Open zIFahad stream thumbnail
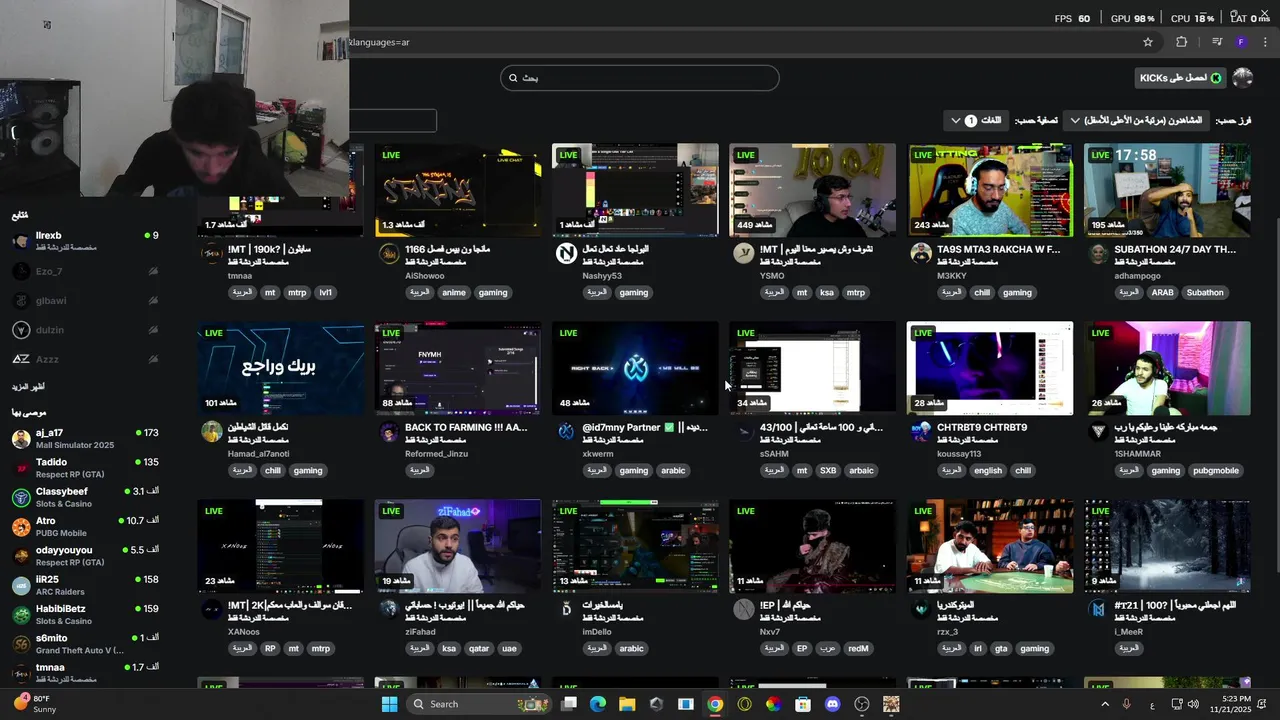The width and height of the screenshot is (1280, 720). pos(458,546)
